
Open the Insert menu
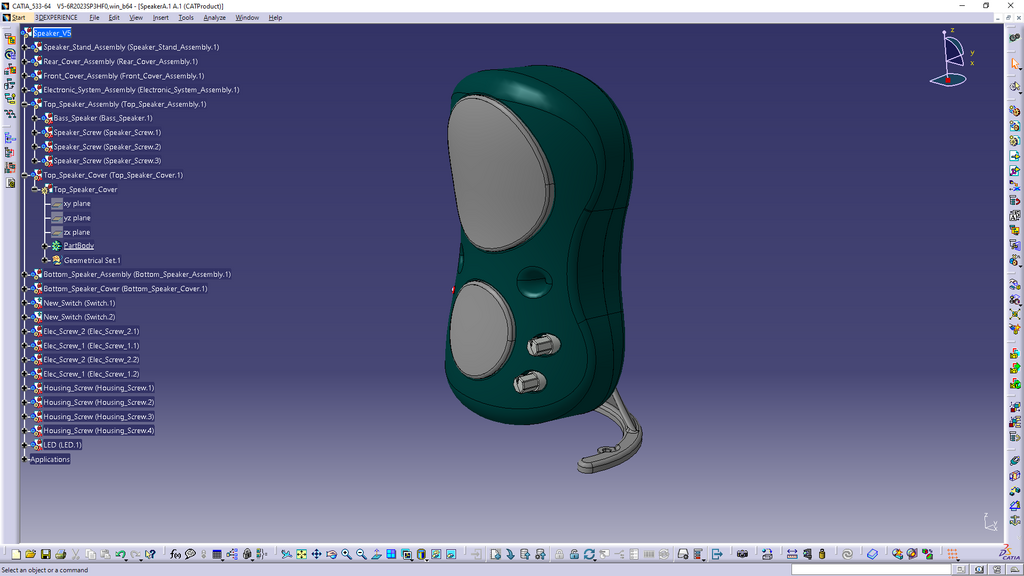coord(160,17)
